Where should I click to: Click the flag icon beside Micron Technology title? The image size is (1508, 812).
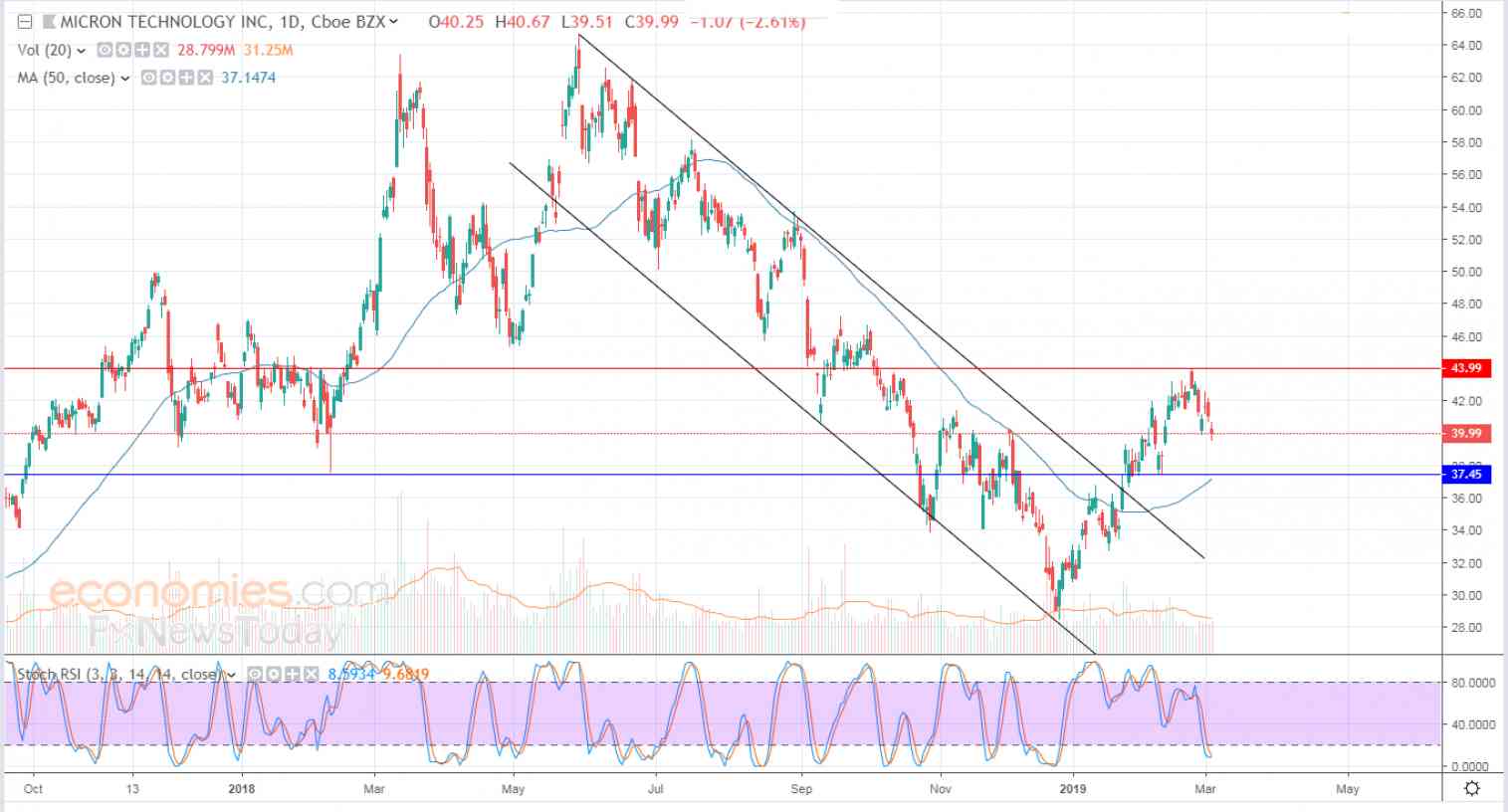point(49,21)
